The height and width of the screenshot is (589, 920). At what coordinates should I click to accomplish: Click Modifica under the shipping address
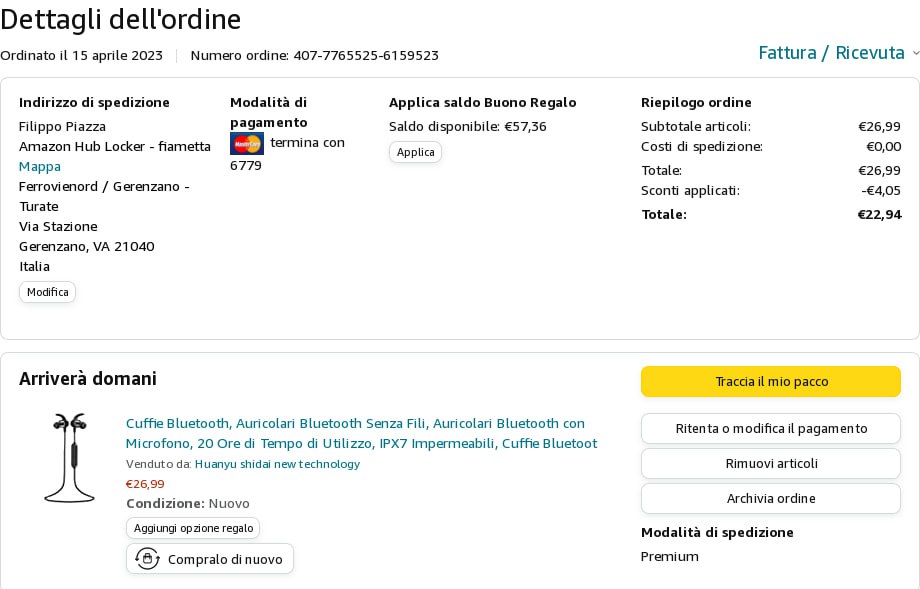point(47,292)
